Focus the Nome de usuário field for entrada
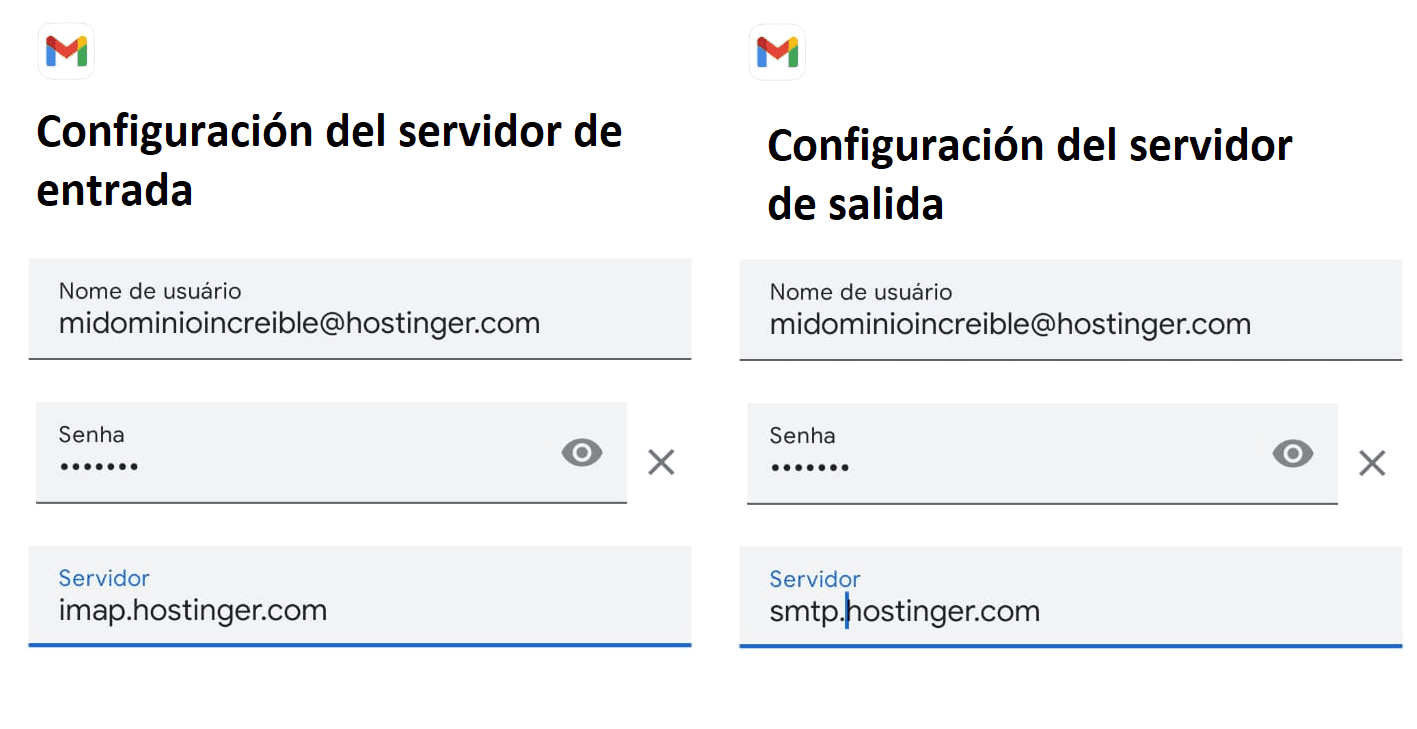Image resolution: width=1417 pixels, height=729 pixels. click(360, 309)
